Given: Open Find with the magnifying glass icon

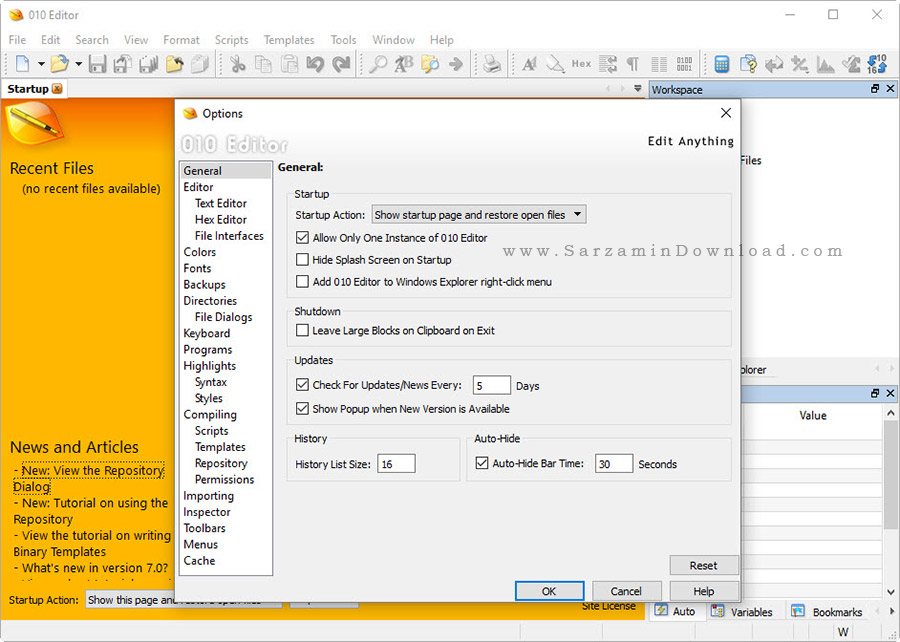Looking at the screenshot, I should click(378, 64).
